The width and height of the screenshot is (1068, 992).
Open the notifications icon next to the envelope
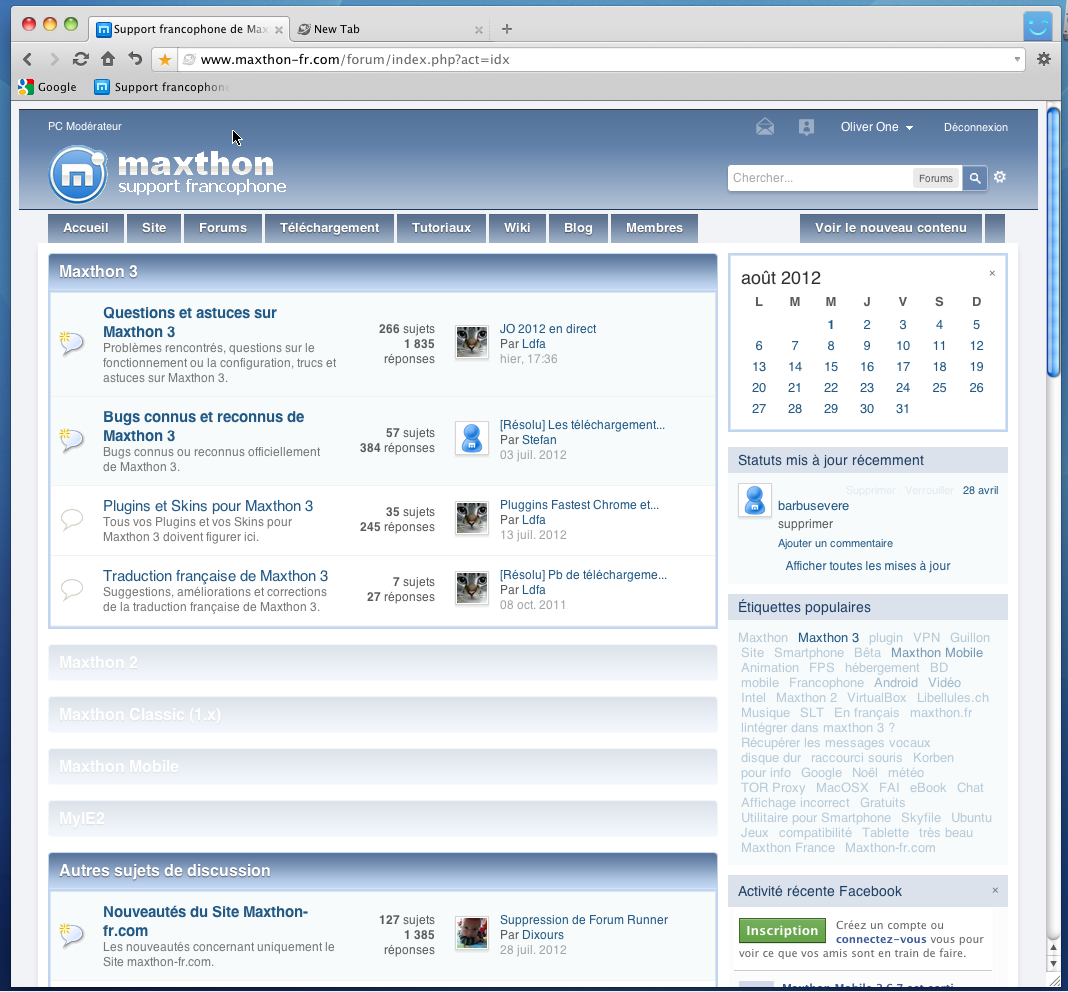[806, 127]
